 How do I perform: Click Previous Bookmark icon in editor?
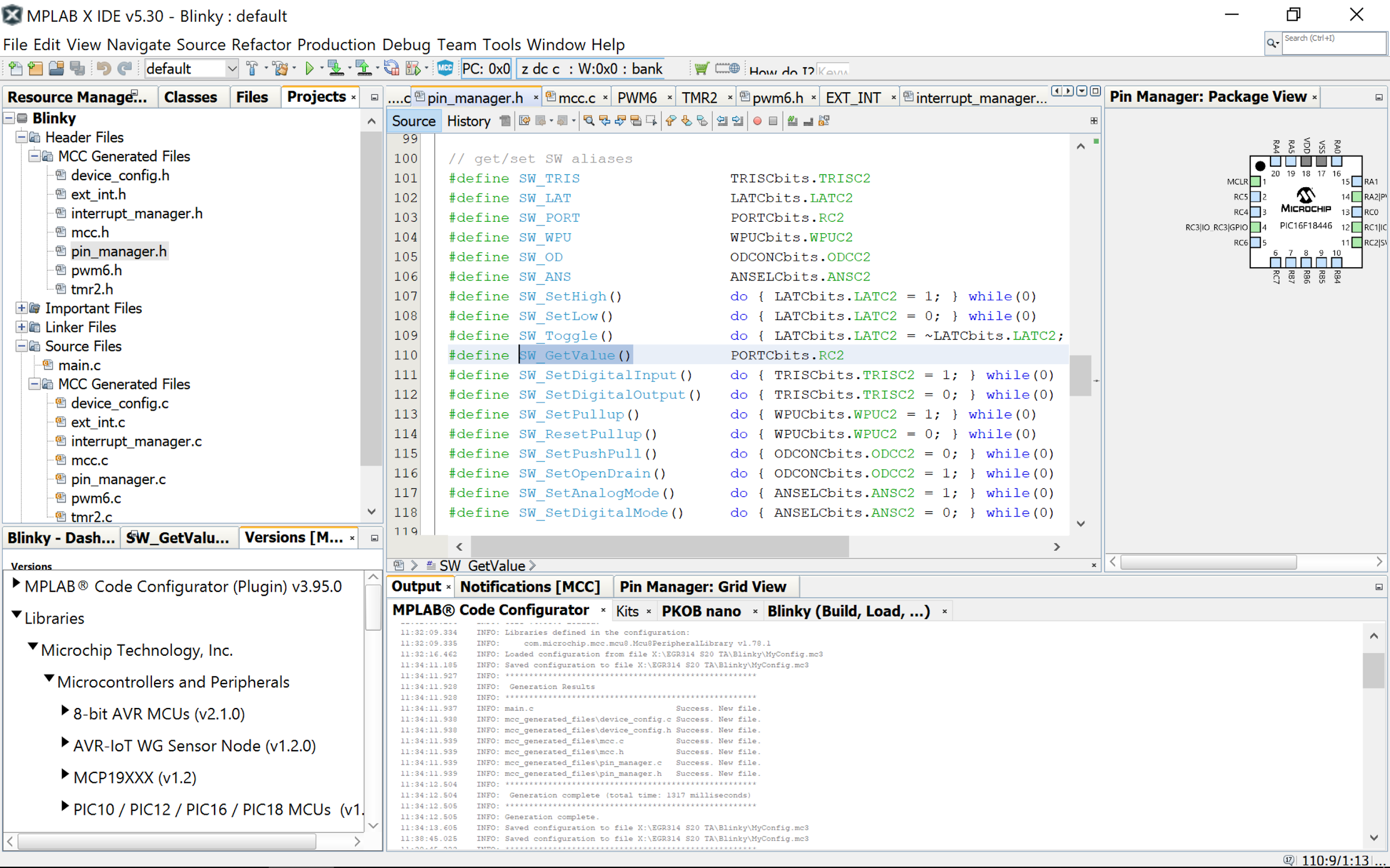pos(671,121)
